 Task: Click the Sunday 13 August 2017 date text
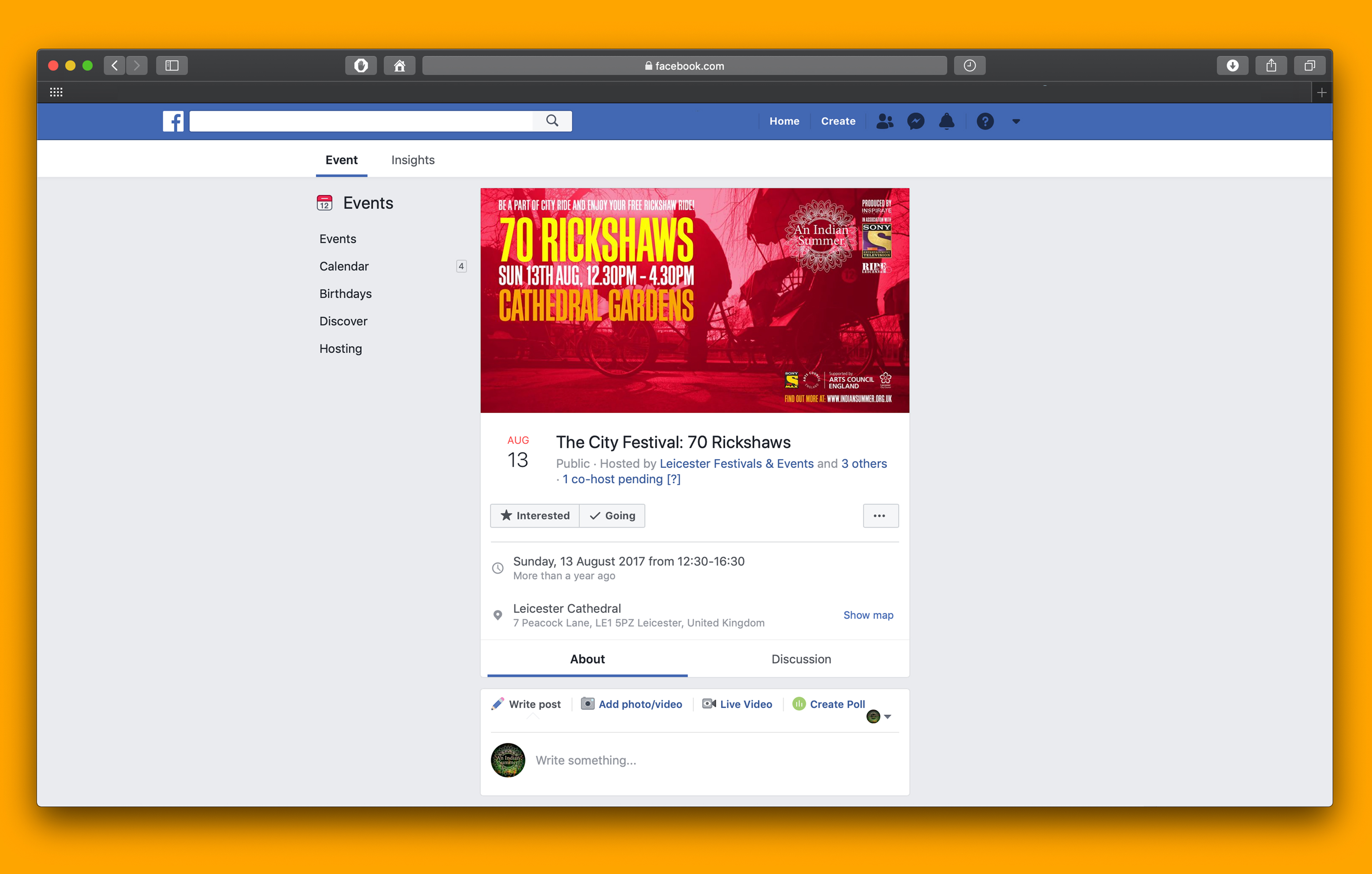coord(628,561)
